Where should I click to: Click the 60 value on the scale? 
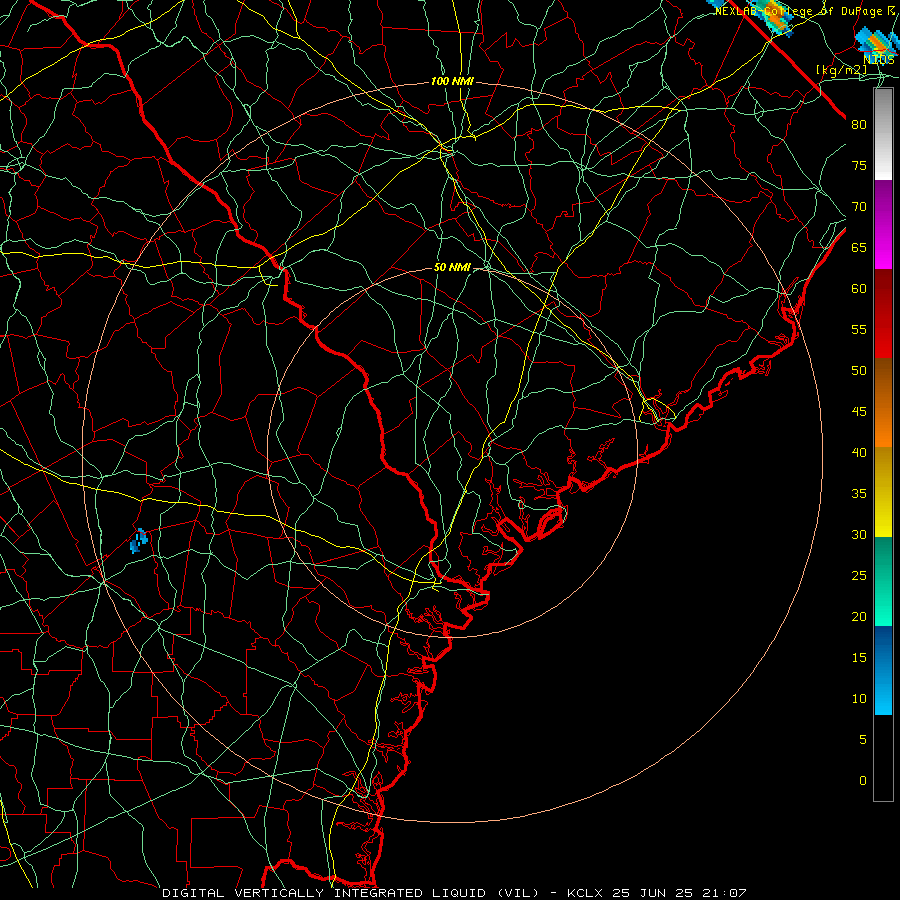(859, 289)
